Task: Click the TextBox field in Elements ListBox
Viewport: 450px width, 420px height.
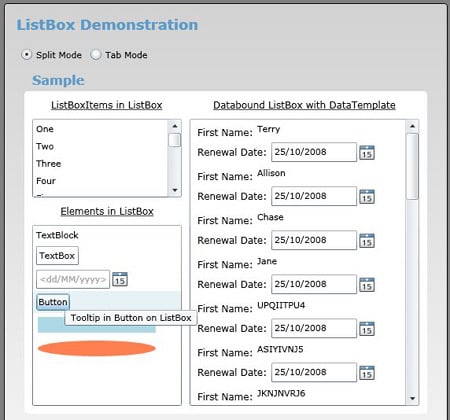Action: (x=57, y=256)
